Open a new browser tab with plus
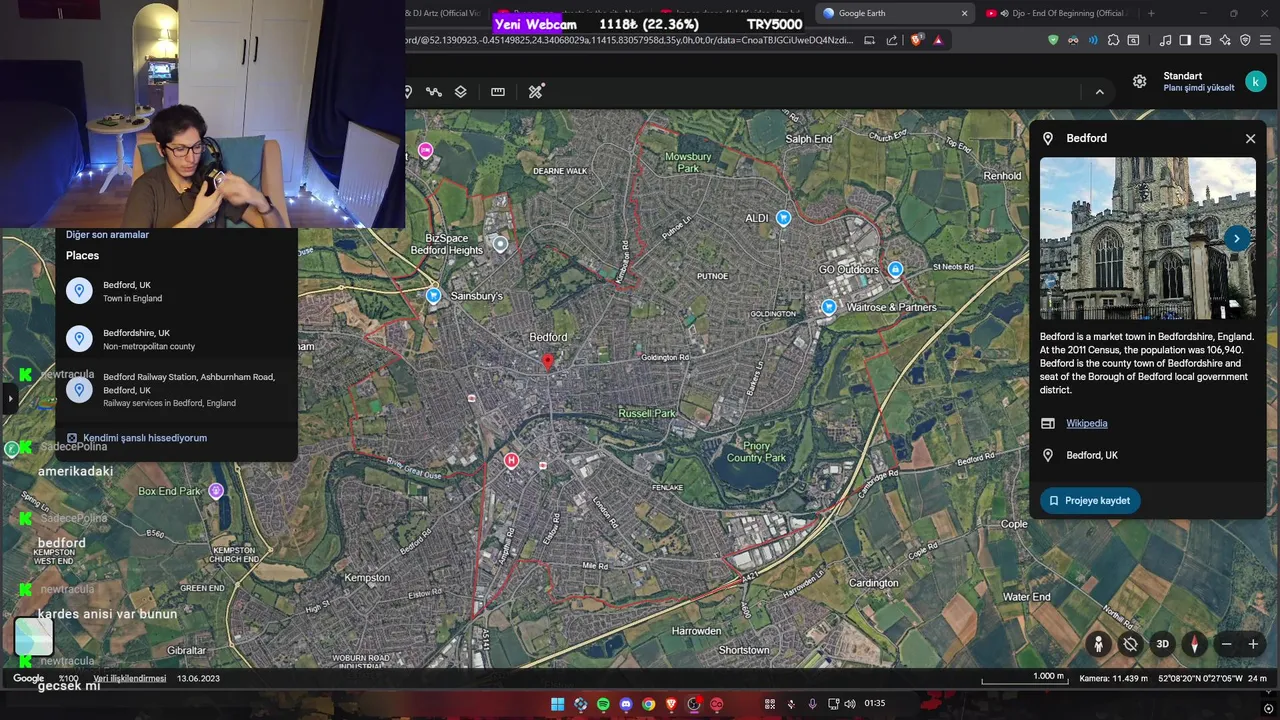The width and height of the screenshot is (1280, 720). pyautogui.click(x=1151, y=13)
